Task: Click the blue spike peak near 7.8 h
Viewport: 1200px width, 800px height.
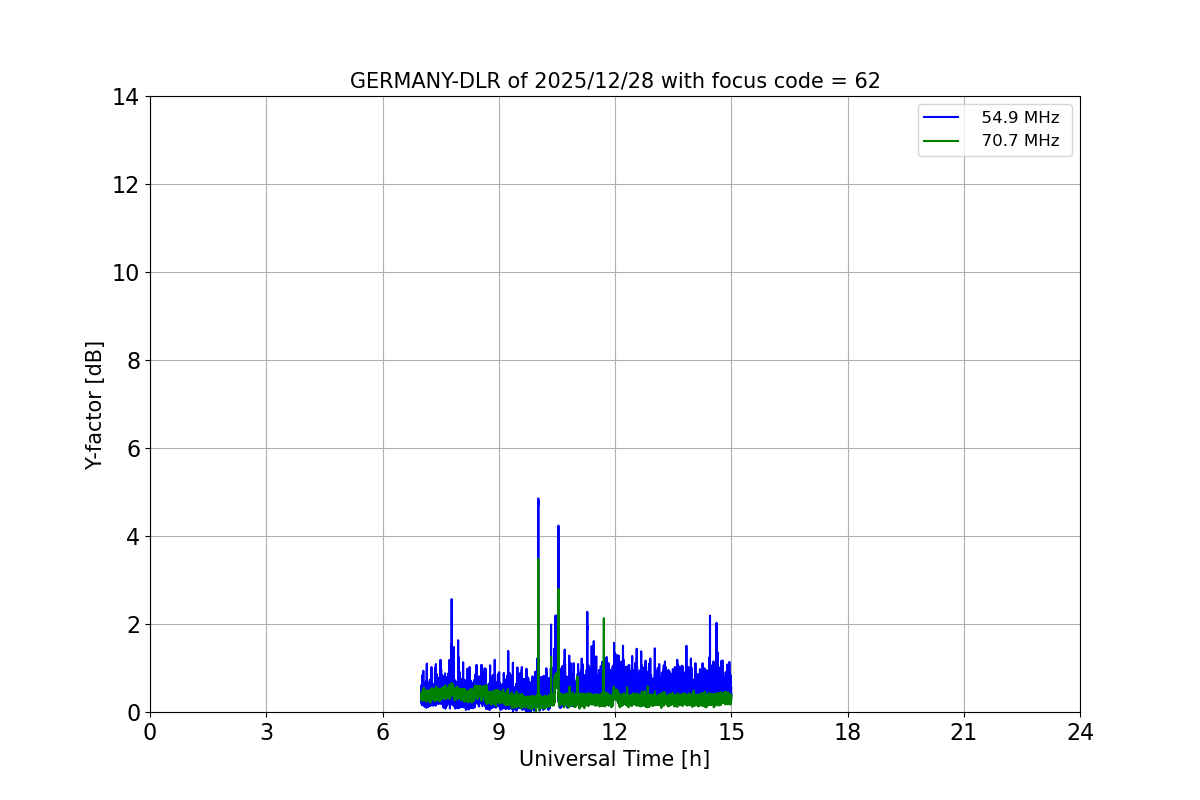Action: (x=451, y=600)
